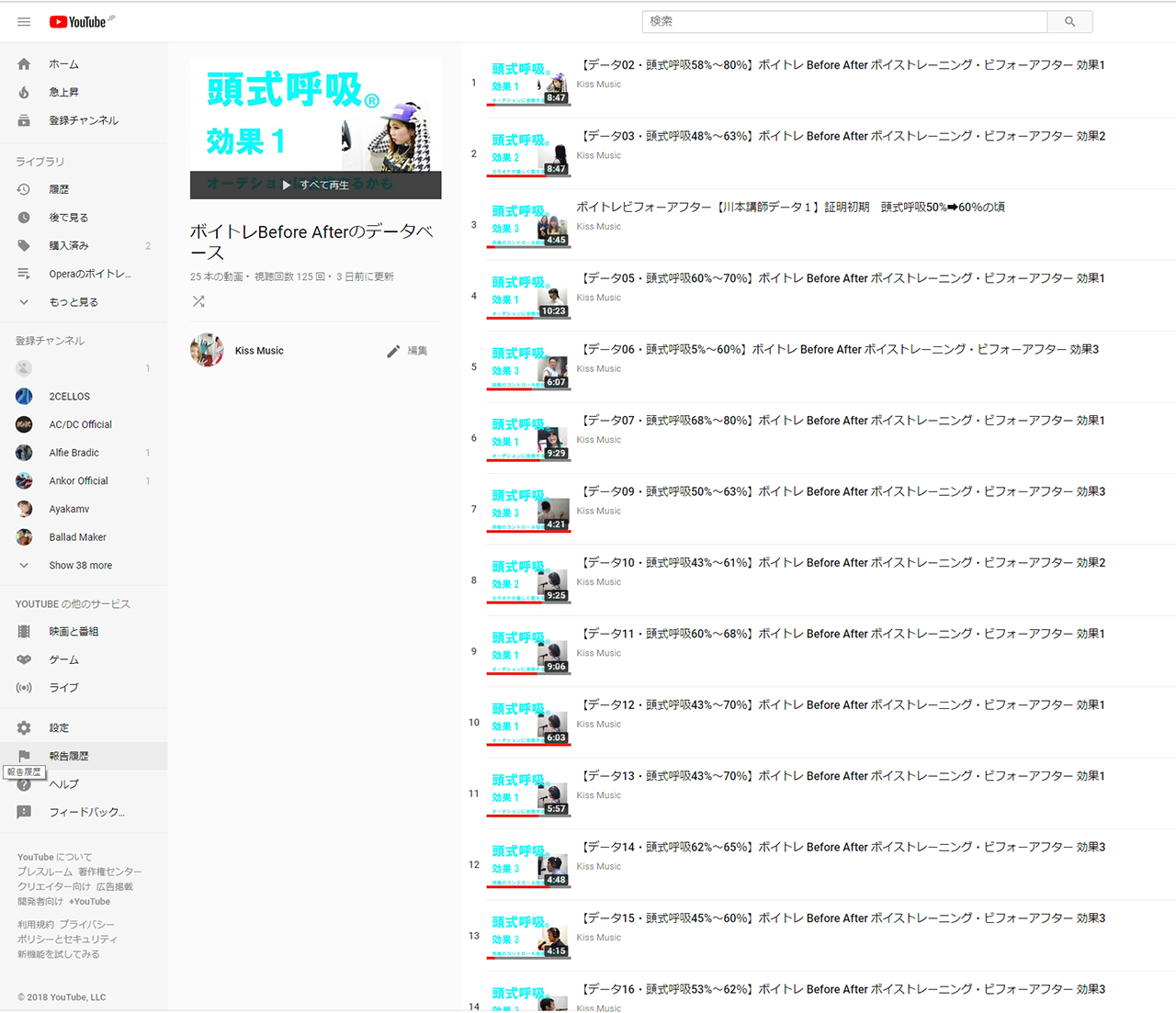Open the ライブ live broadcast icon

tap(24, 687)
